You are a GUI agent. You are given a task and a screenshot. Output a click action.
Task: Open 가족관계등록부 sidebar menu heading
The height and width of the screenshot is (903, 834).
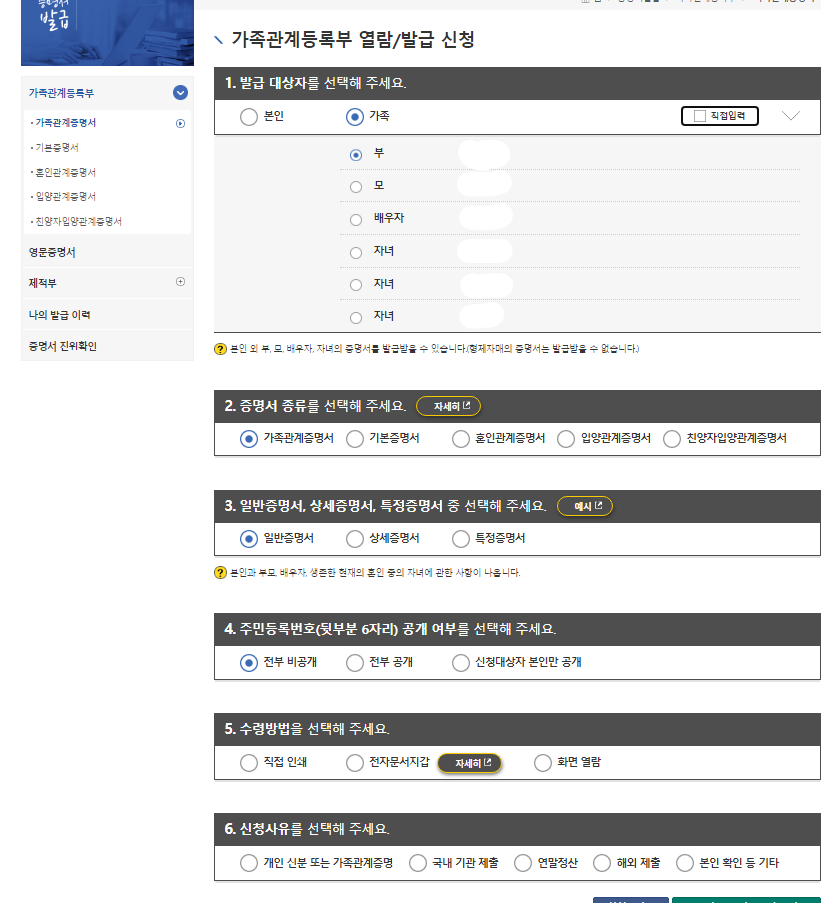tap(61, 93)
